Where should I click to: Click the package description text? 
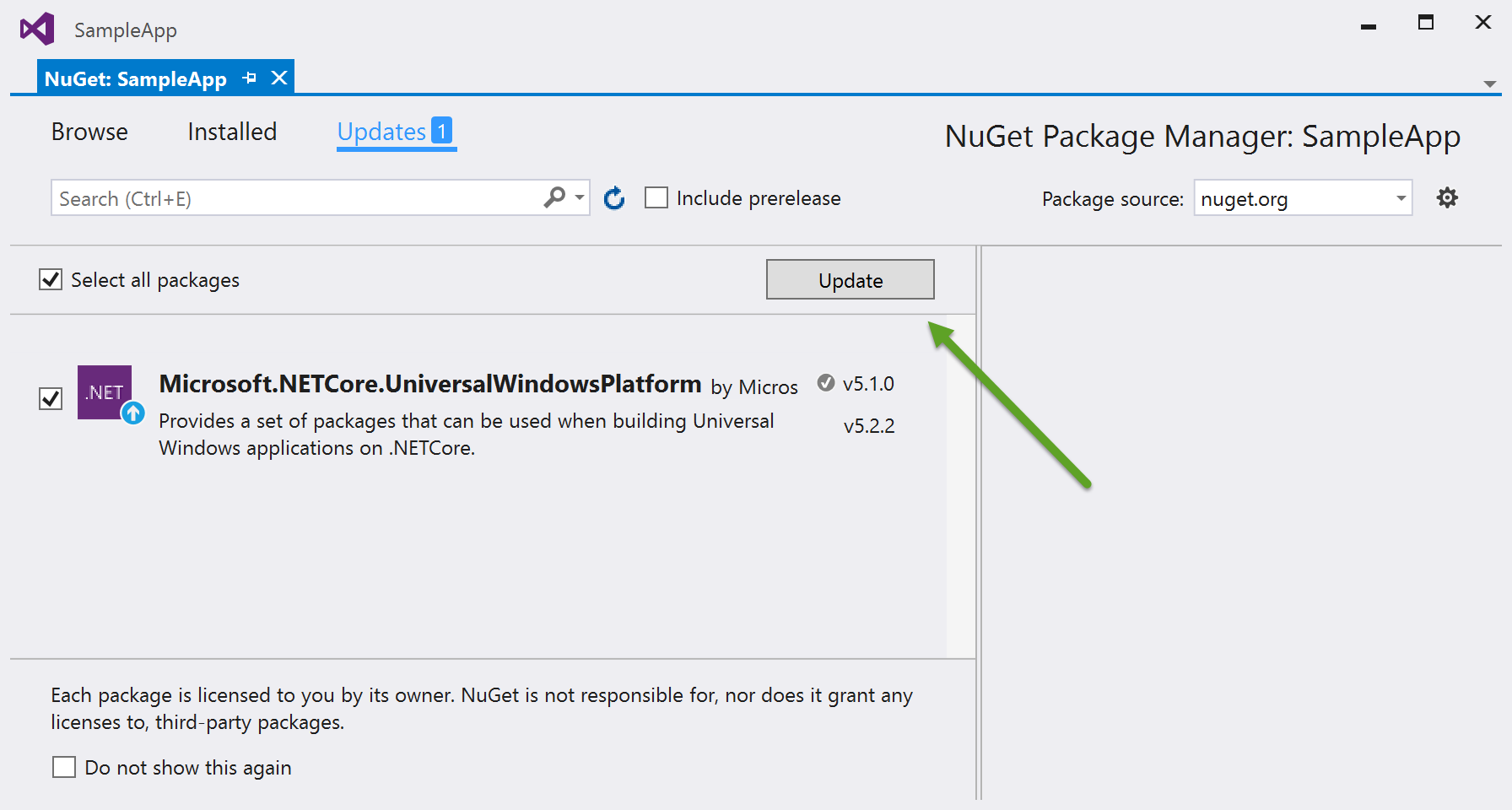(466, 435)
